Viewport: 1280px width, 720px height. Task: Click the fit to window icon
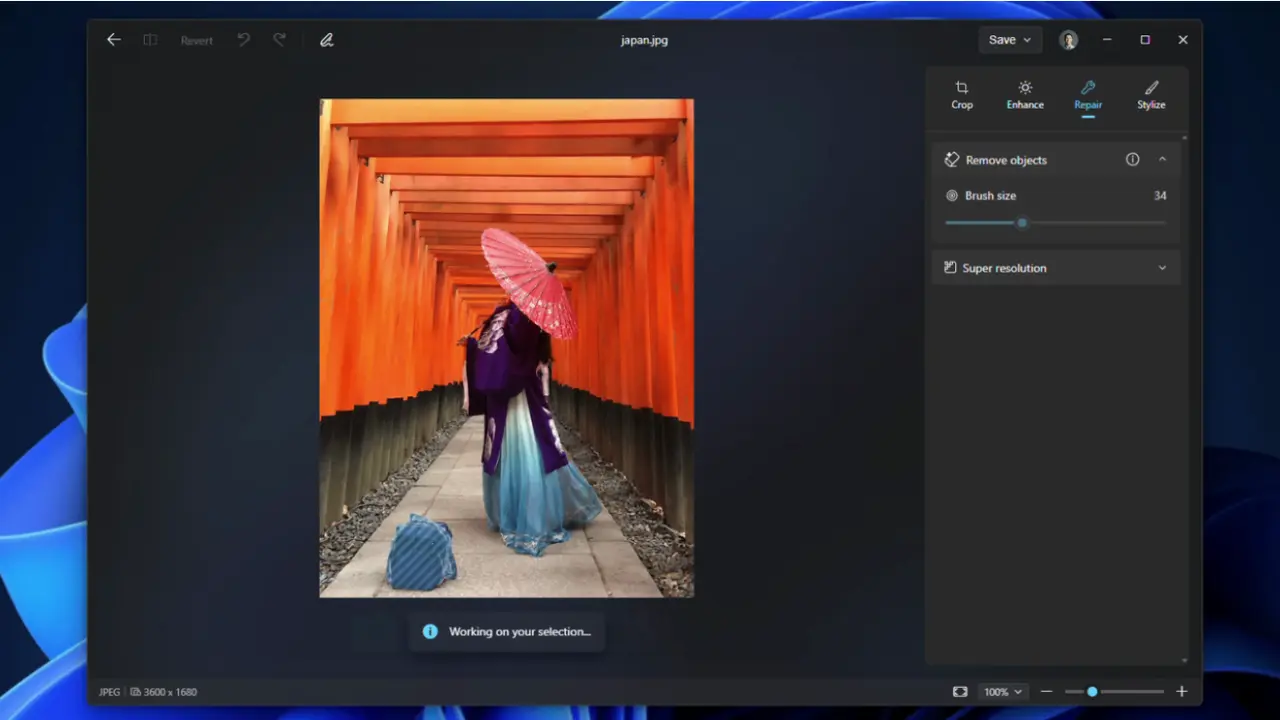click(960, 691)
